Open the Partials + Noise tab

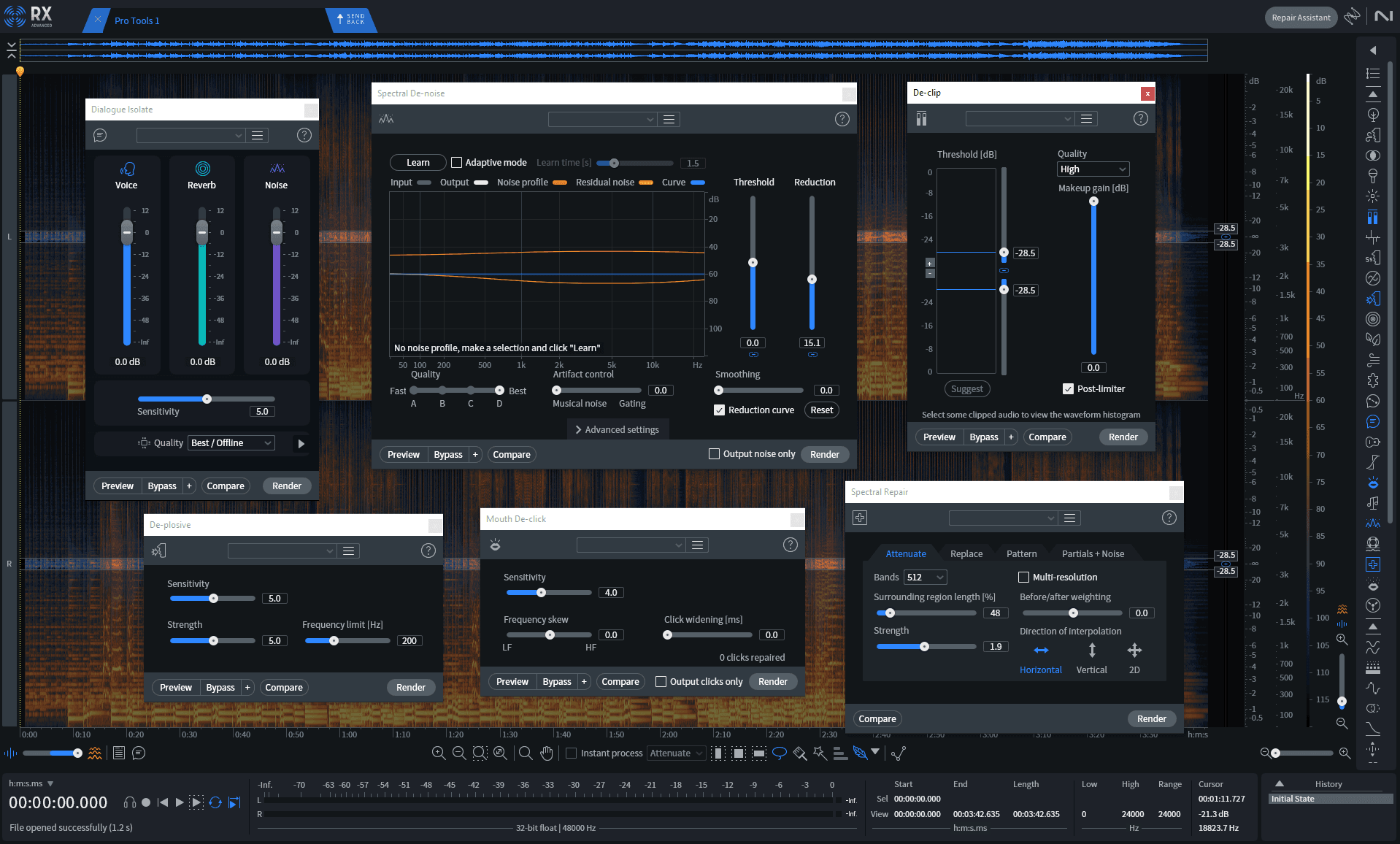click(1093, 554)
